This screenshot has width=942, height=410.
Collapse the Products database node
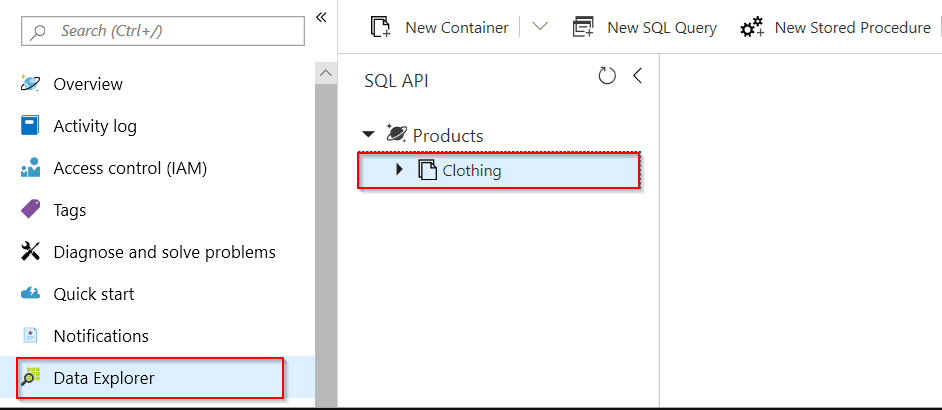click(x=368, y=135)
